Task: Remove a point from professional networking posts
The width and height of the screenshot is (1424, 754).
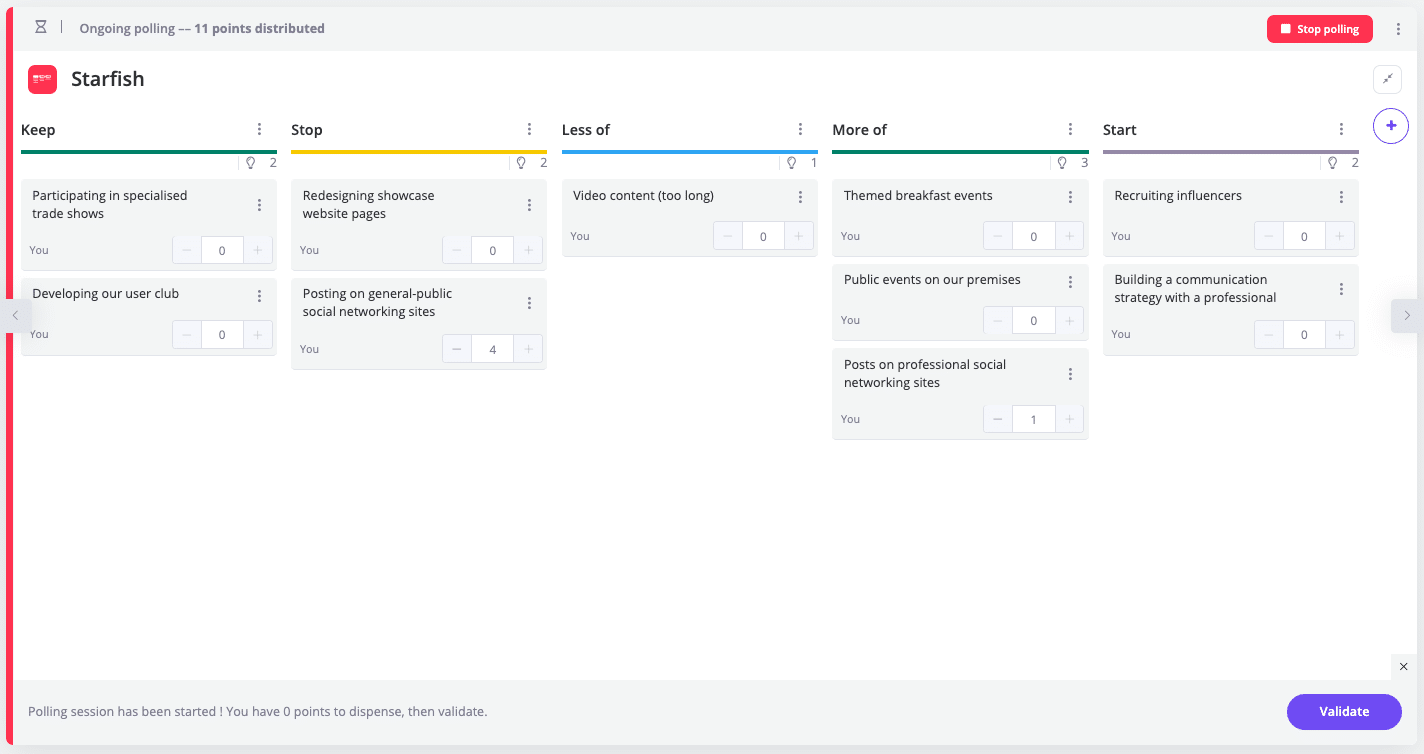Action: coord(998,420)
